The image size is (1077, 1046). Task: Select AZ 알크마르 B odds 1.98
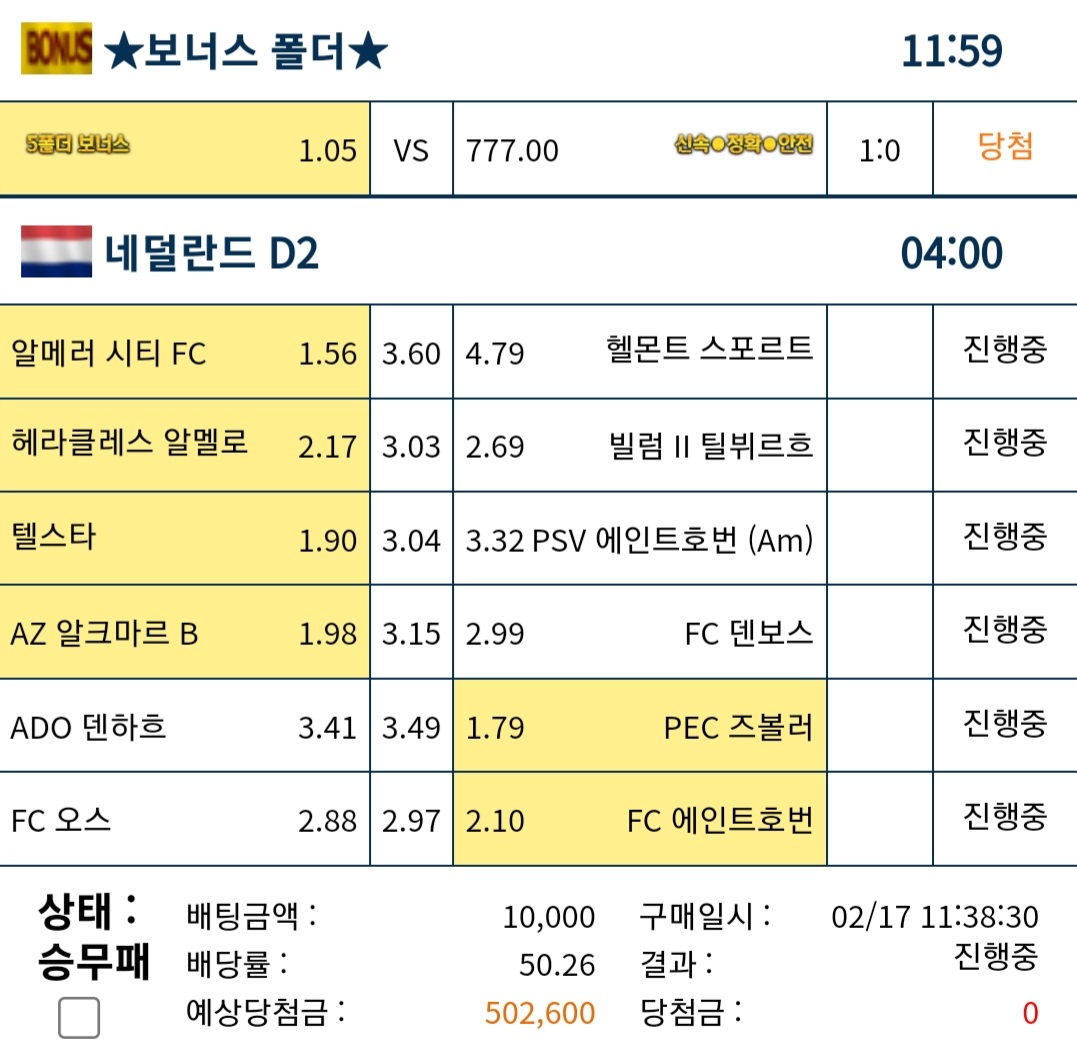(185, 633)
